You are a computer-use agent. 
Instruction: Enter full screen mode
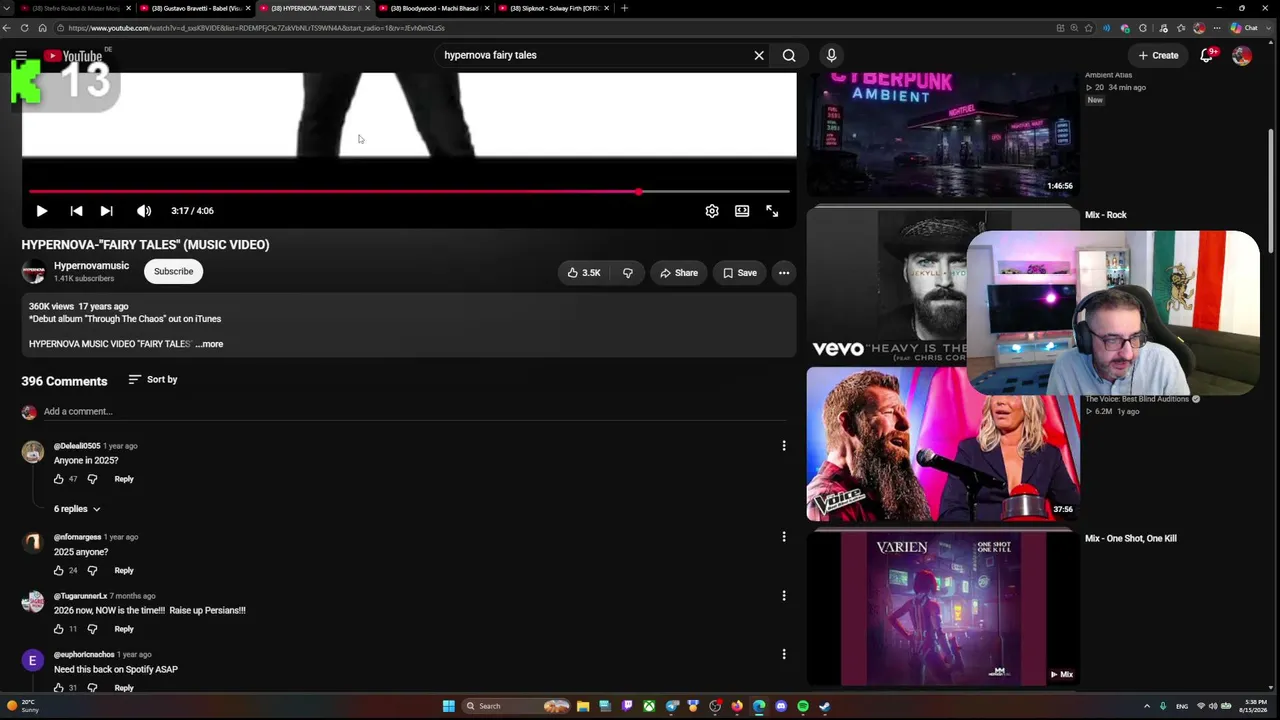[x=772, y=211]
